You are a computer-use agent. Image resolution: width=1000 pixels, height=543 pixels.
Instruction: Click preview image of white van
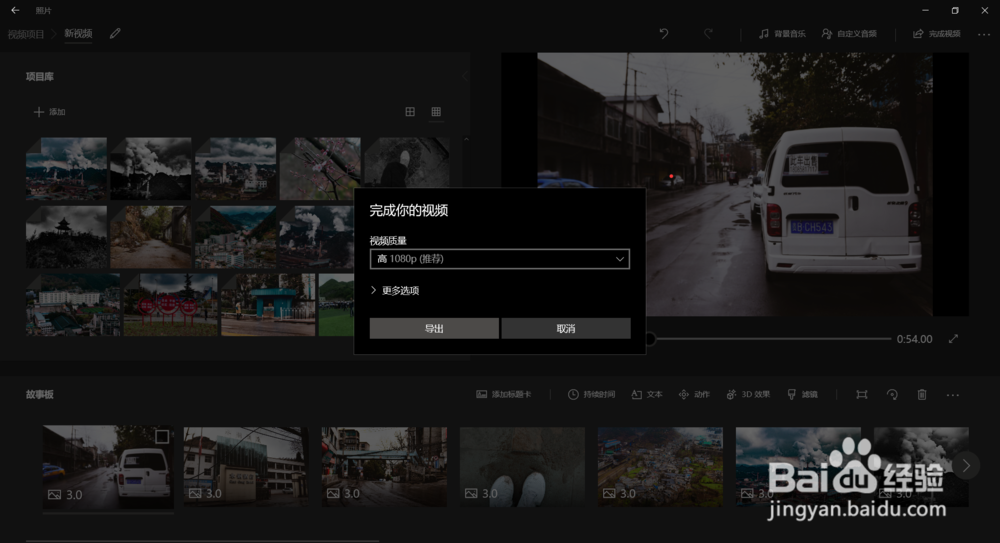(x=735, y=184)
